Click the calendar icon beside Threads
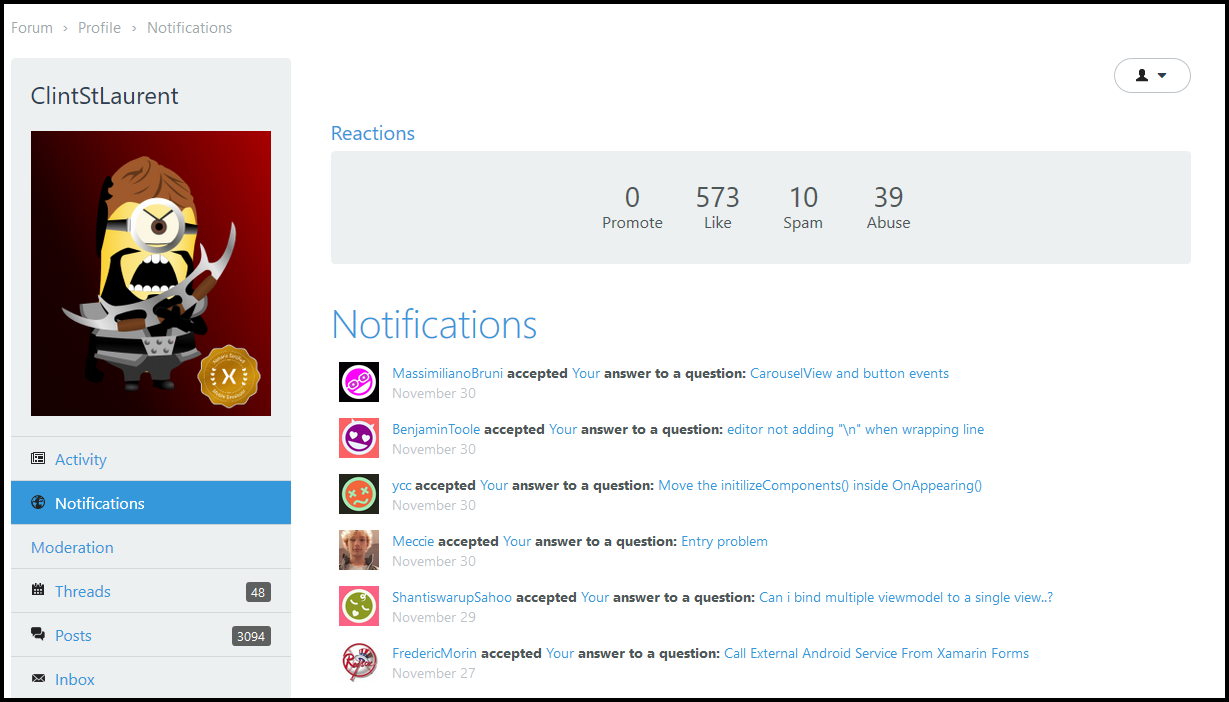Image resolution: width=1229 pixels, height=702 pixels. coord(38,590)
